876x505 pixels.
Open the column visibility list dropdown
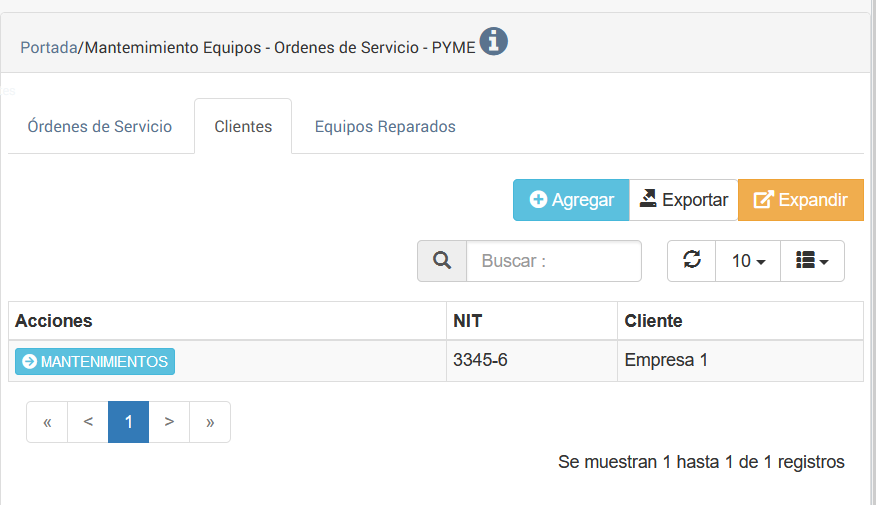812,261
